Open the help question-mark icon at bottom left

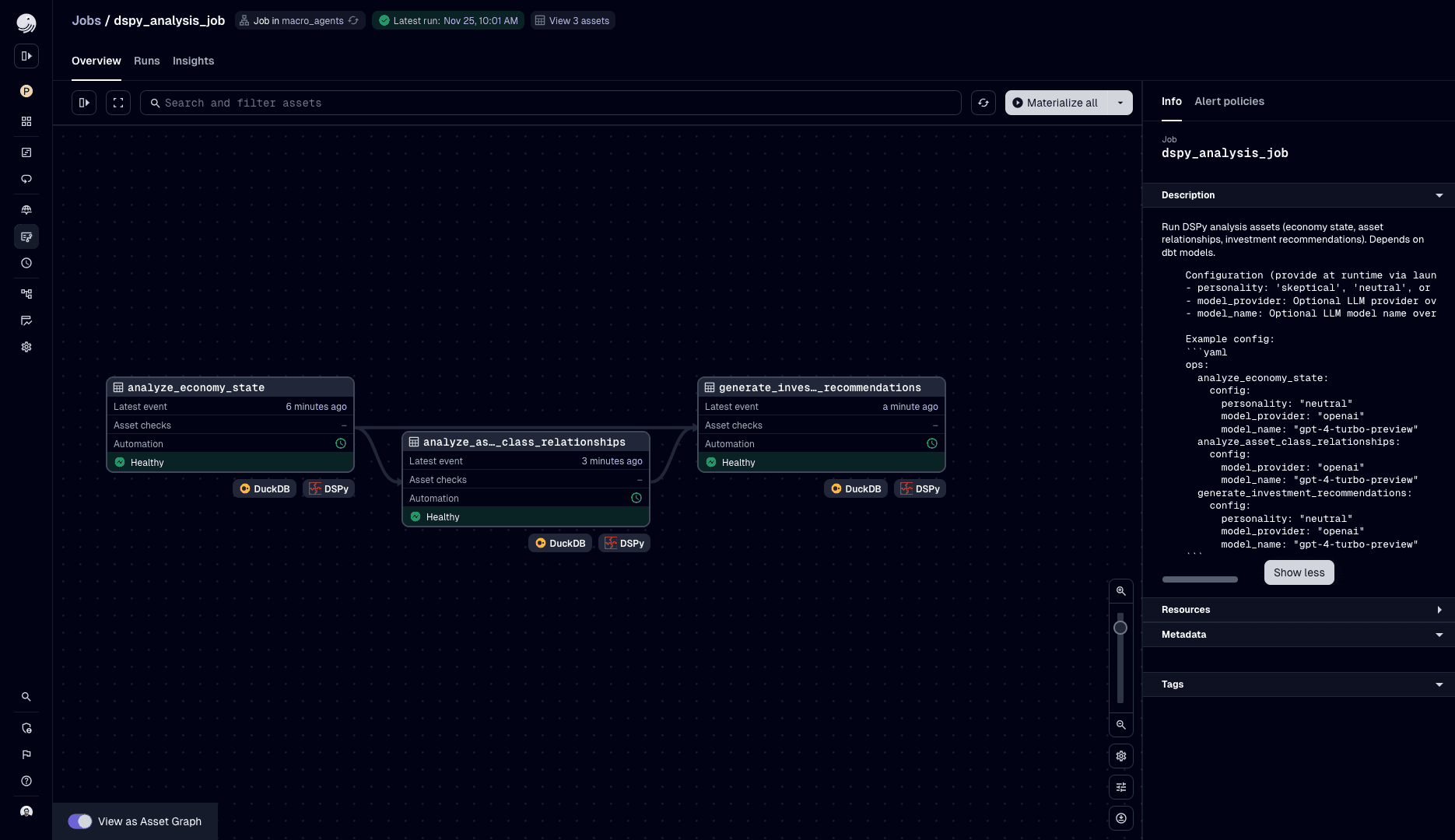coord(26,781)
